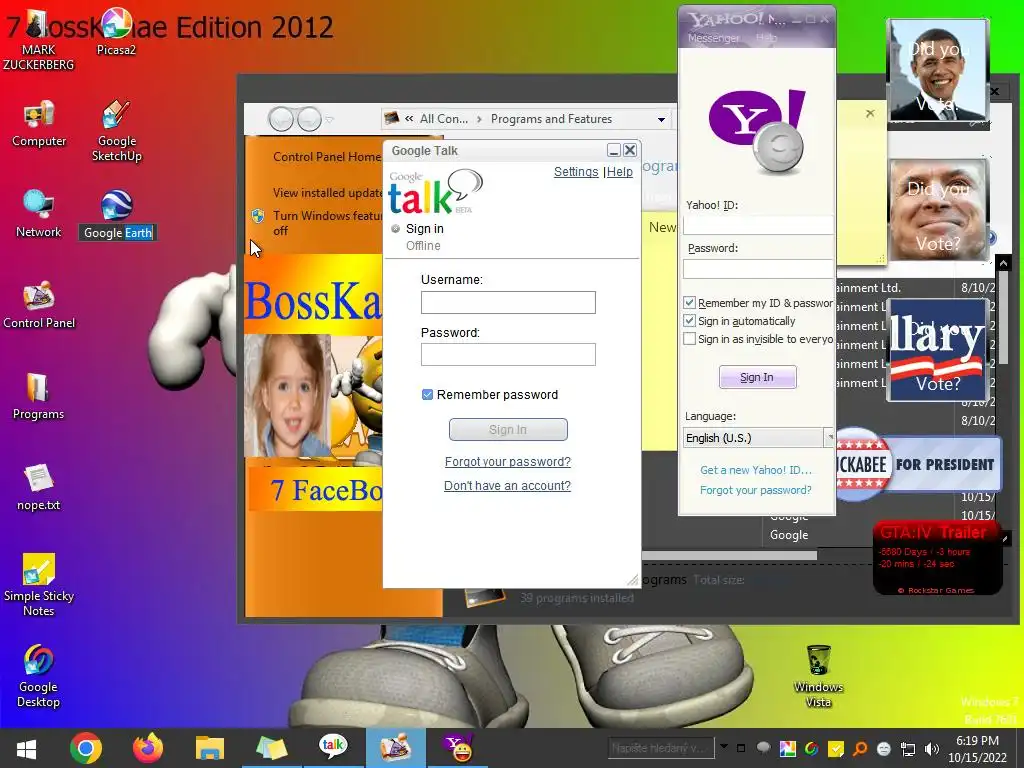The height and width of the screenshot is (768, 1024).
Task: Launch Chrome from the taskbar
Action: click(x=86, y=748)
